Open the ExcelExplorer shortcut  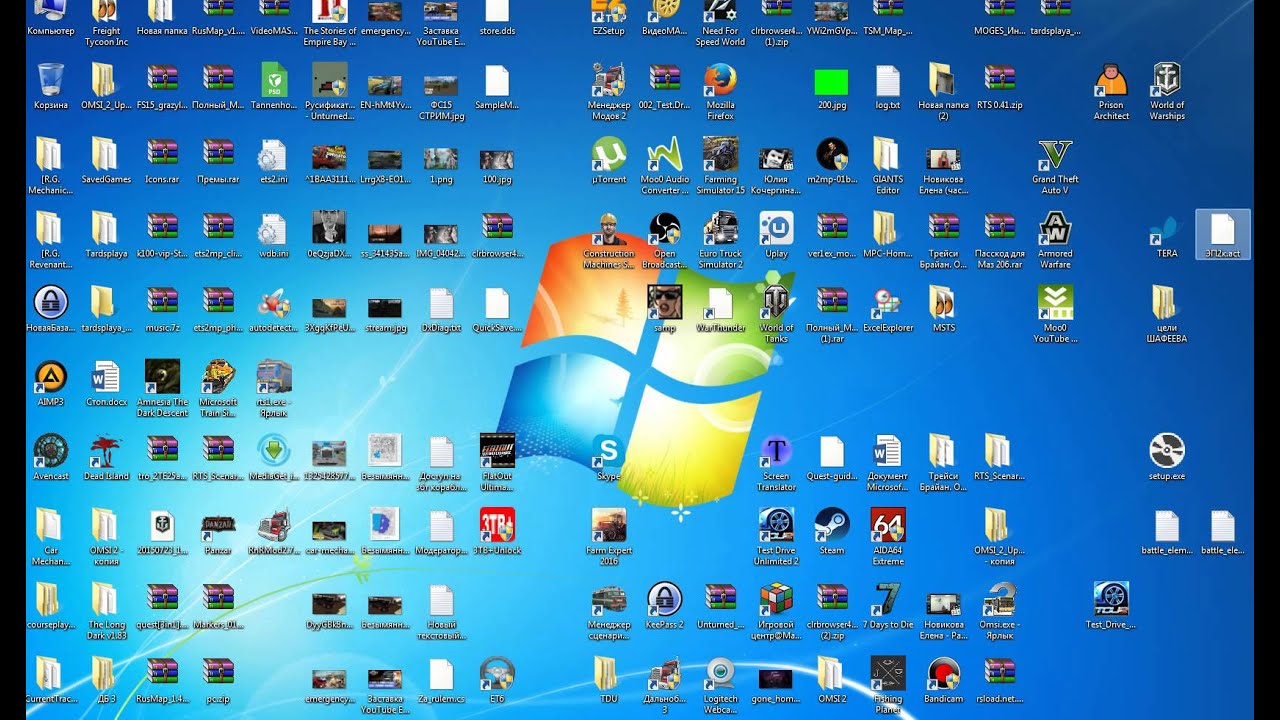888,309
